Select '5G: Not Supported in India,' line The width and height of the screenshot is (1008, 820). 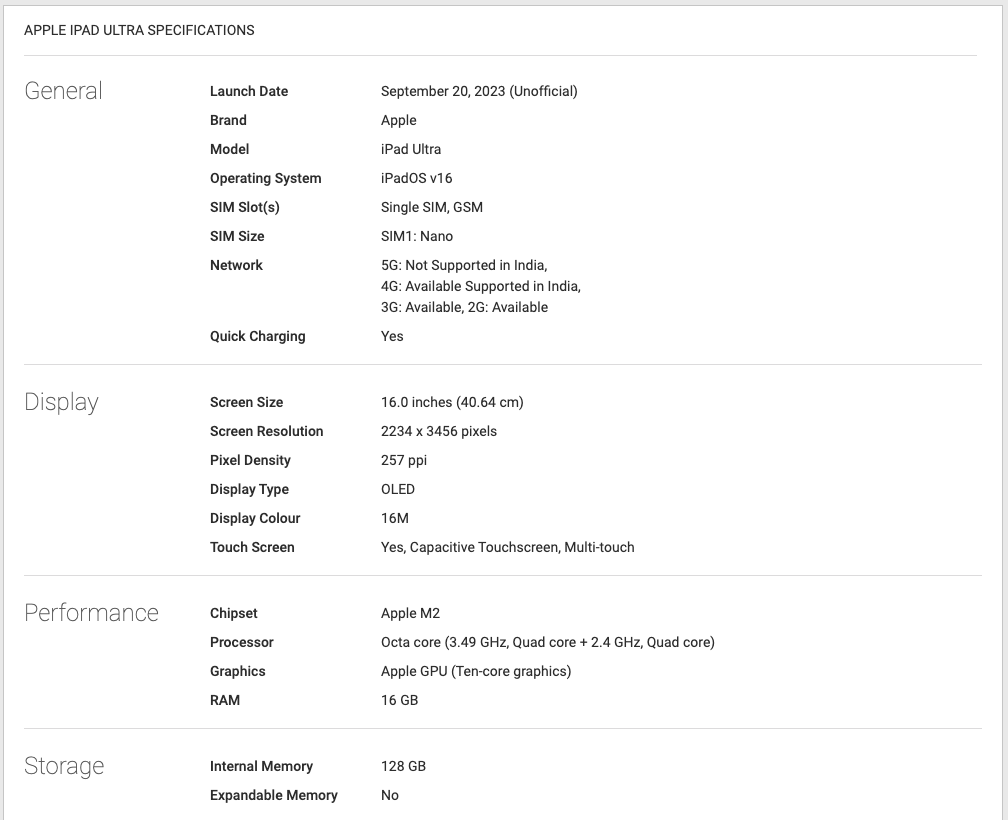(464, 265)
